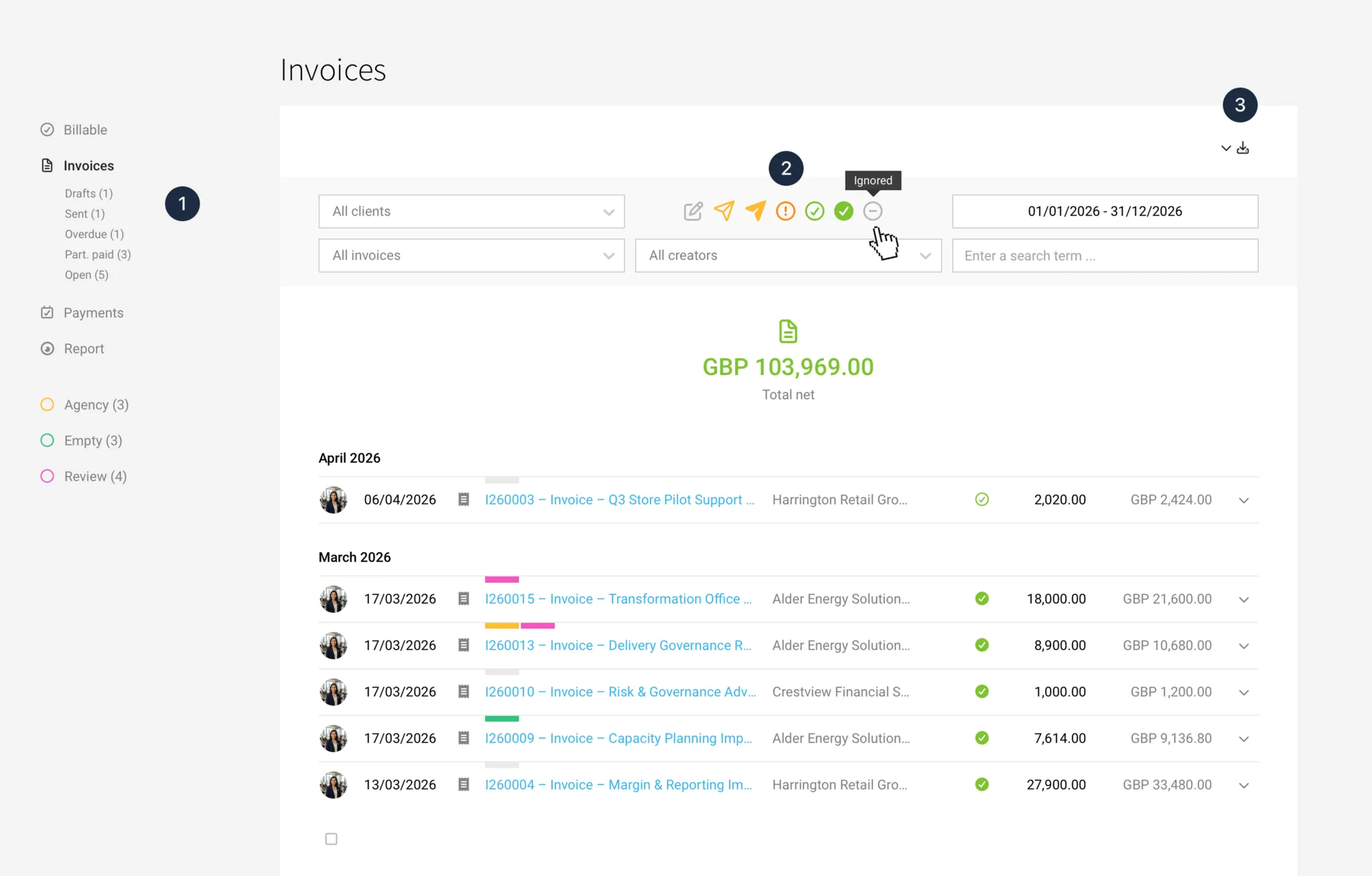Image resolution: width=1372 pixels, height=876 pixels.
Task: Click the Ignored minus-circle filter icon
Action: click(x=873, y=211)
